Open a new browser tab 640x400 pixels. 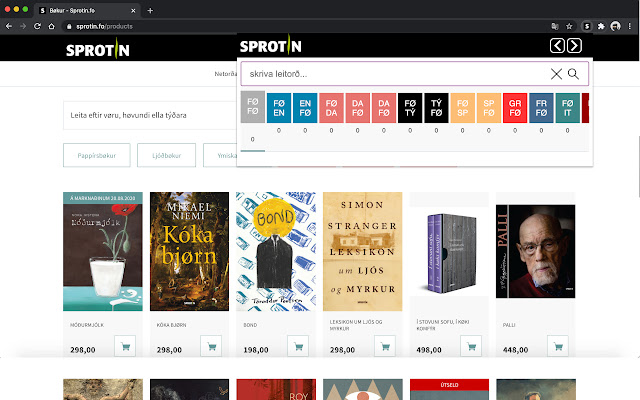click(x=150, y=11)
